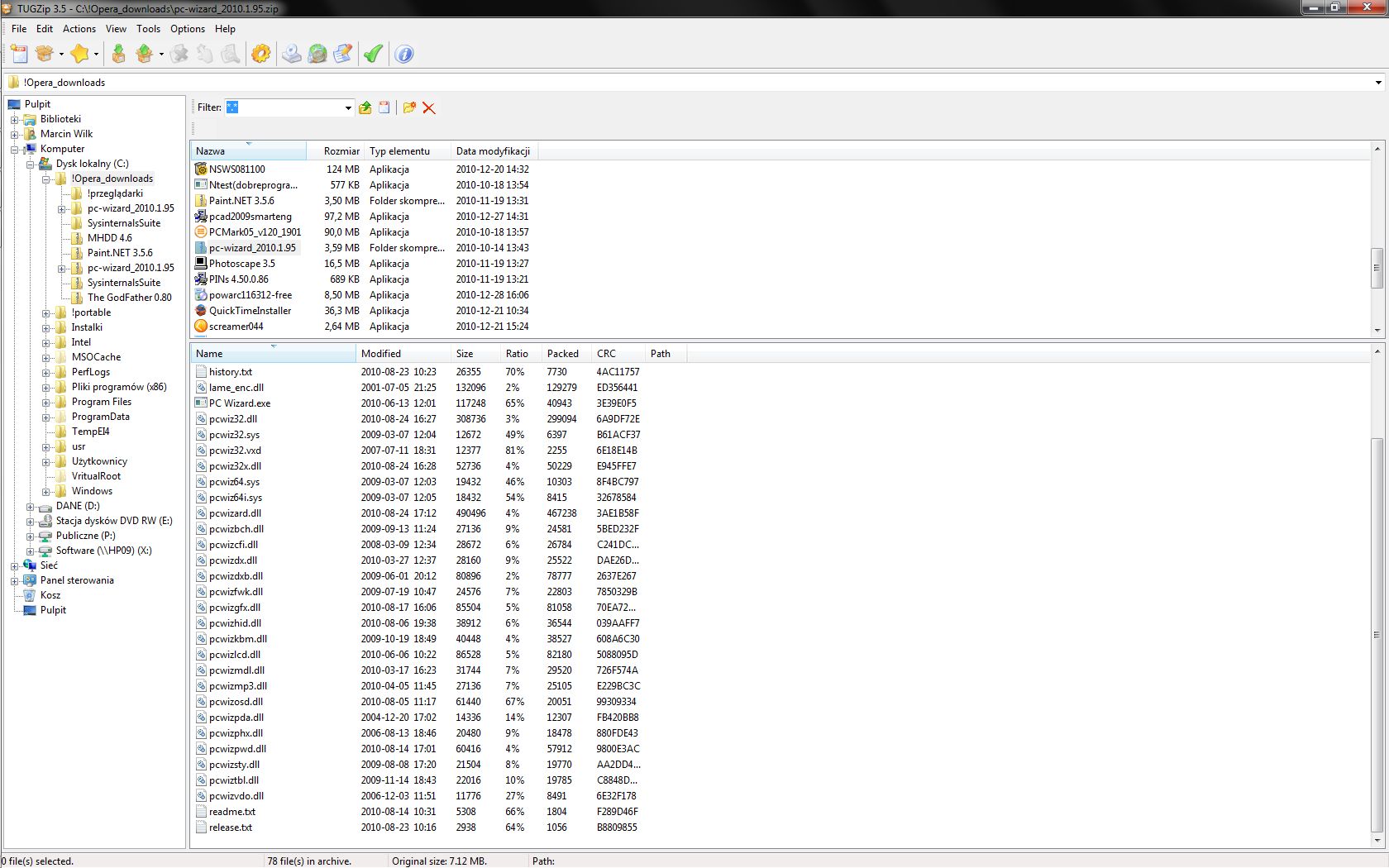Open the Edit menu
The image size is (1389, 868).
pos(45,29)
